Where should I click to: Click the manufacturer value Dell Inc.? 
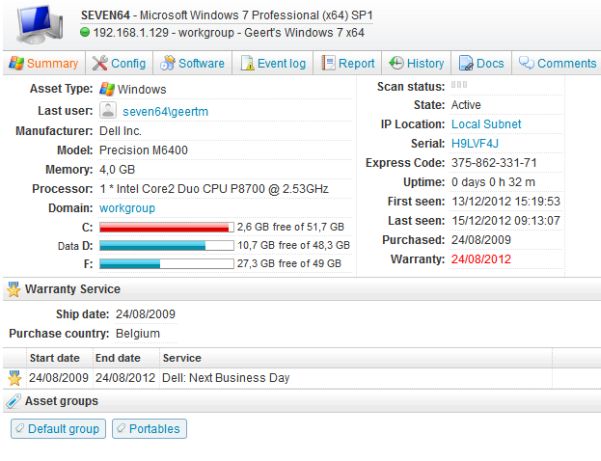pyautogui.click(x=120, y=131)
